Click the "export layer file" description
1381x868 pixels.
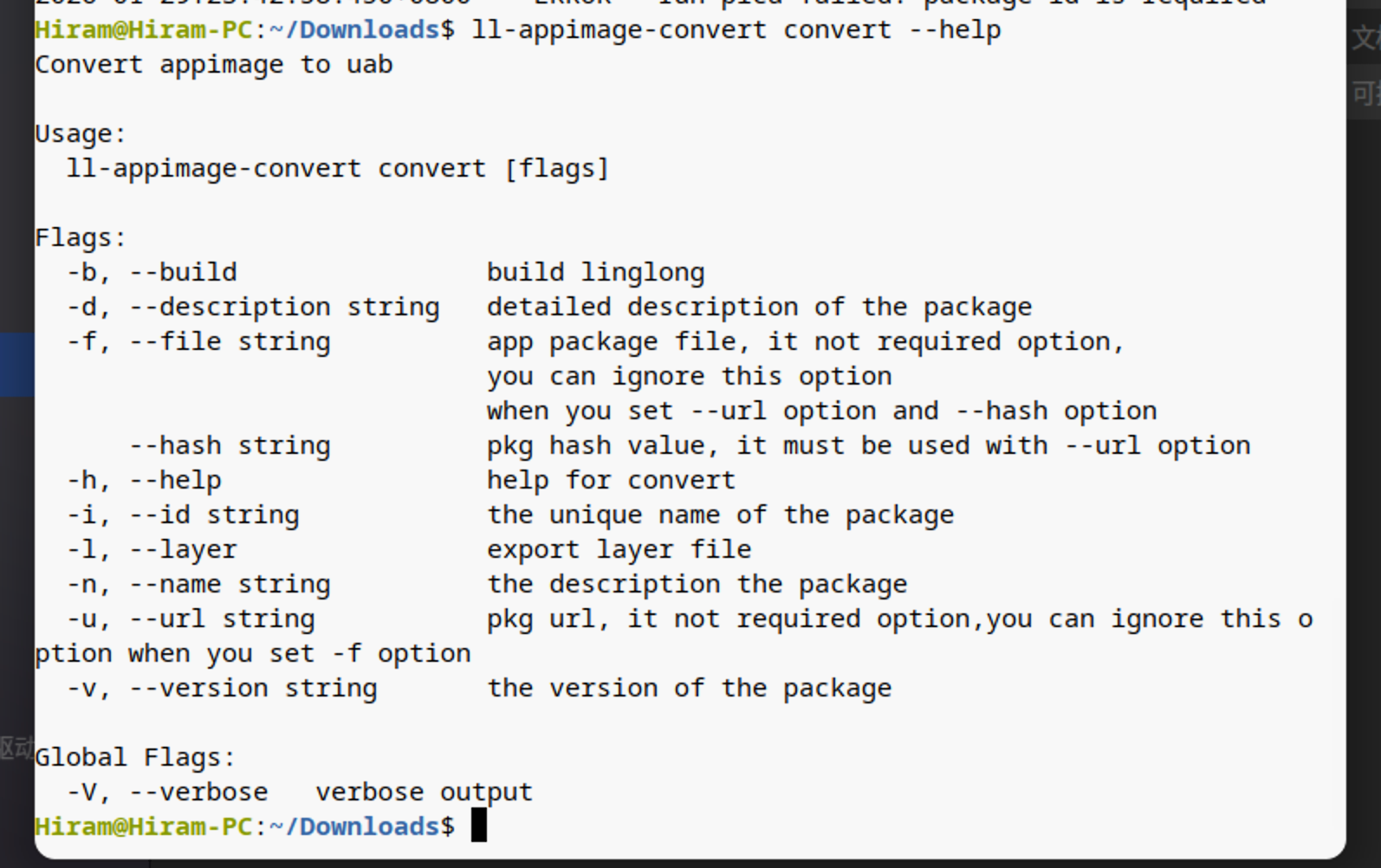click(619, 549)
